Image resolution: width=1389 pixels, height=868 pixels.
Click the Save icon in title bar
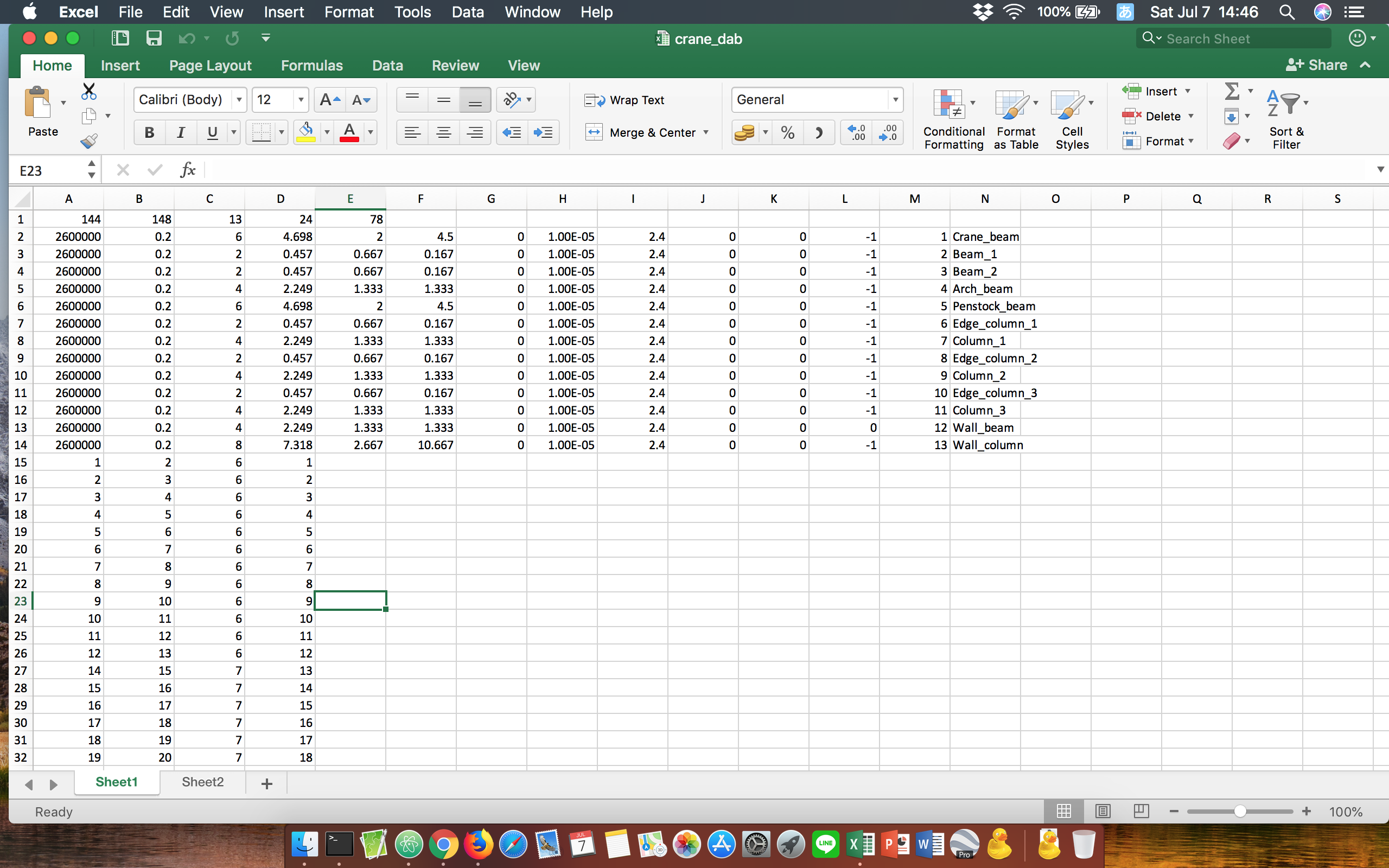pos(153,39)
